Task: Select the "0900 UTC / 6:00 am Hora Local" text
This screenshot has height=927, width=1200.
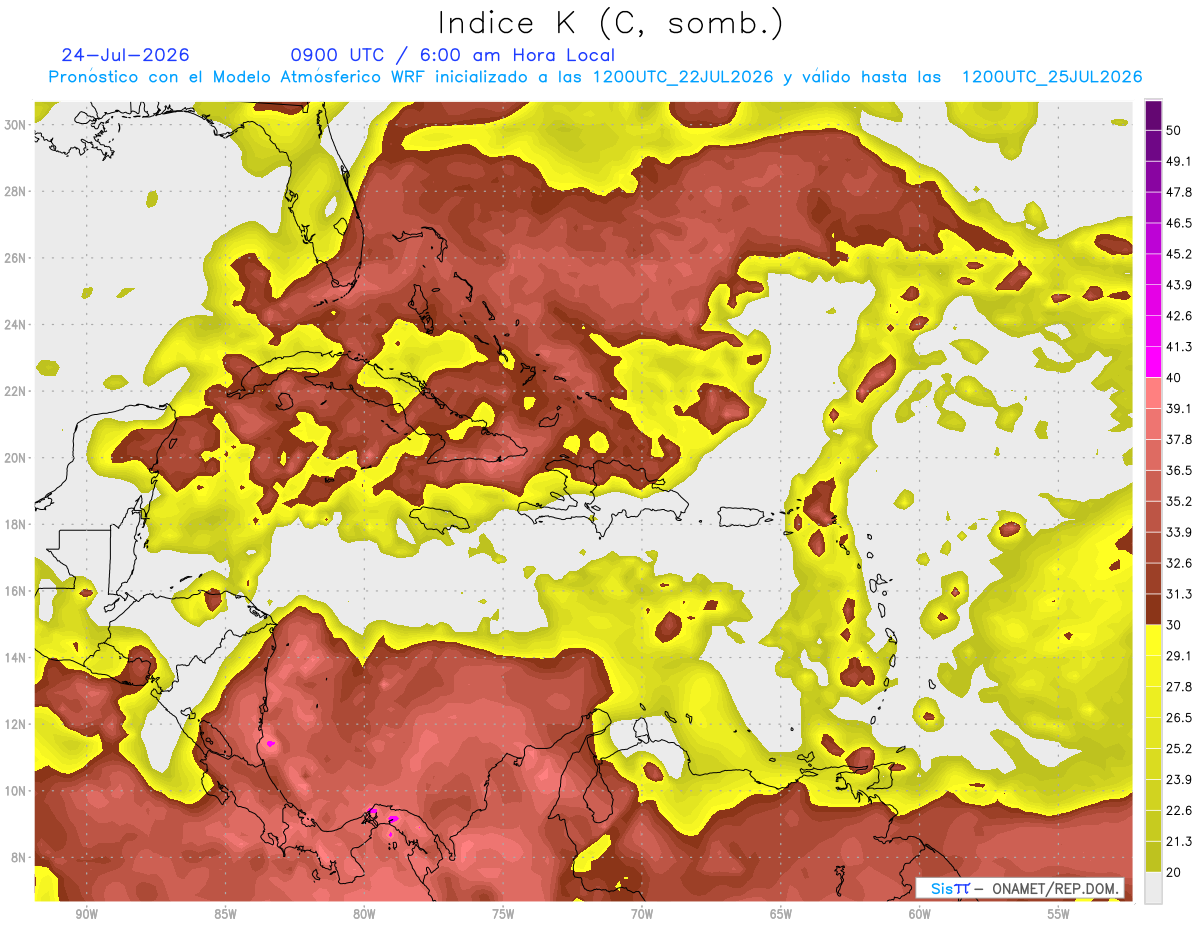Action: [x=452, y=55]
